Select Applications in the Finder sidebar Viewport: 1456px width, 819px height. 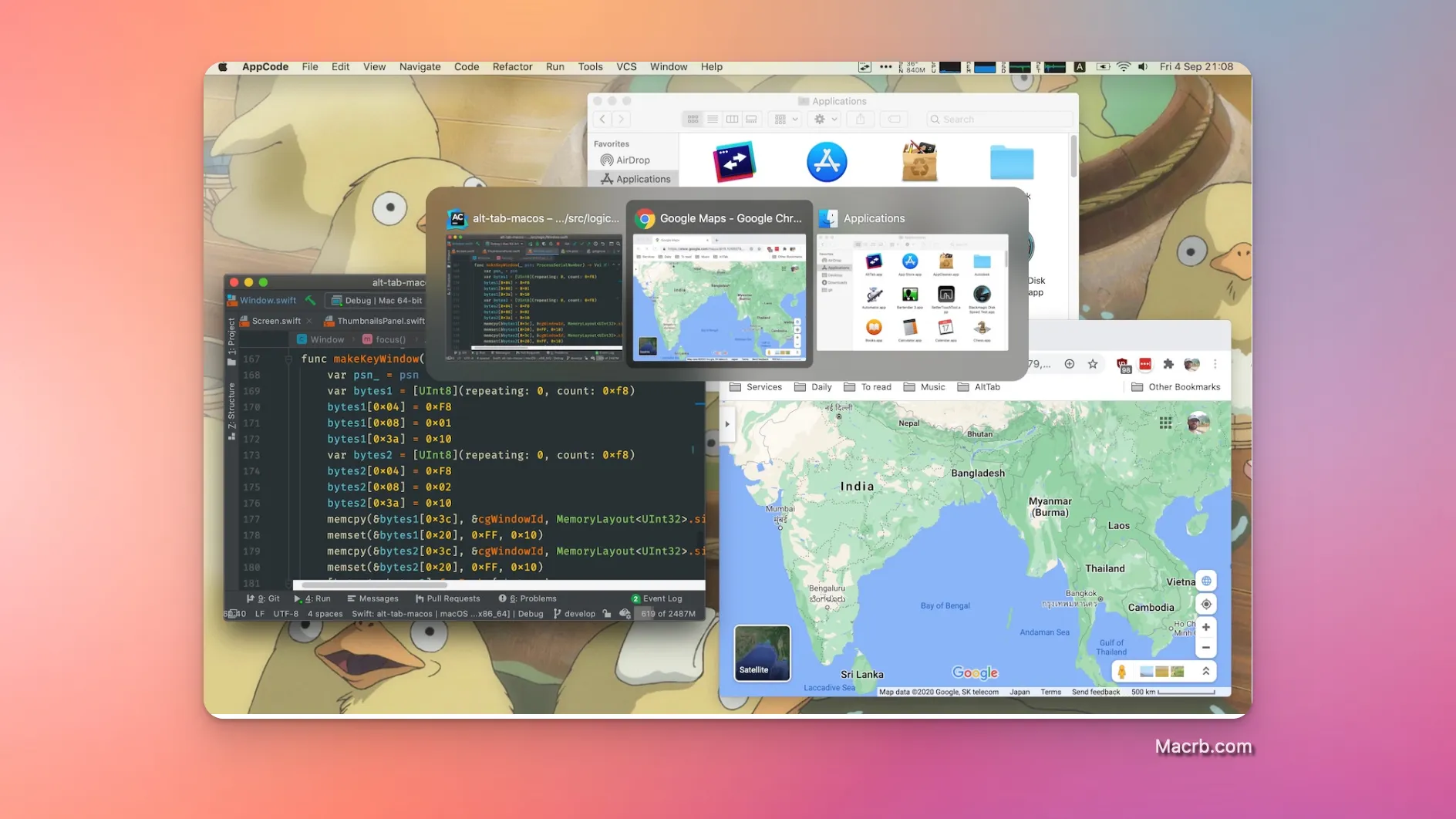(x=635, y=179)
